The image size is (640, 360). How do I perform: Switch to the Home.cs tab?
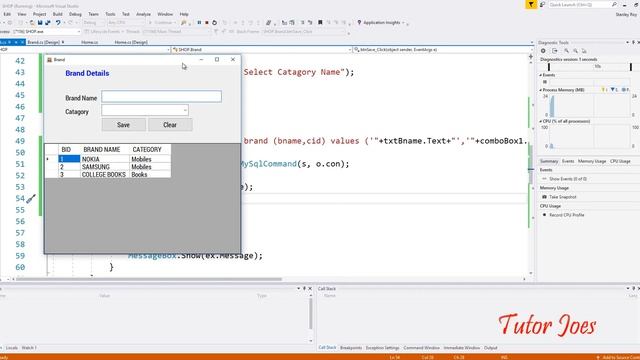point(89,42)
